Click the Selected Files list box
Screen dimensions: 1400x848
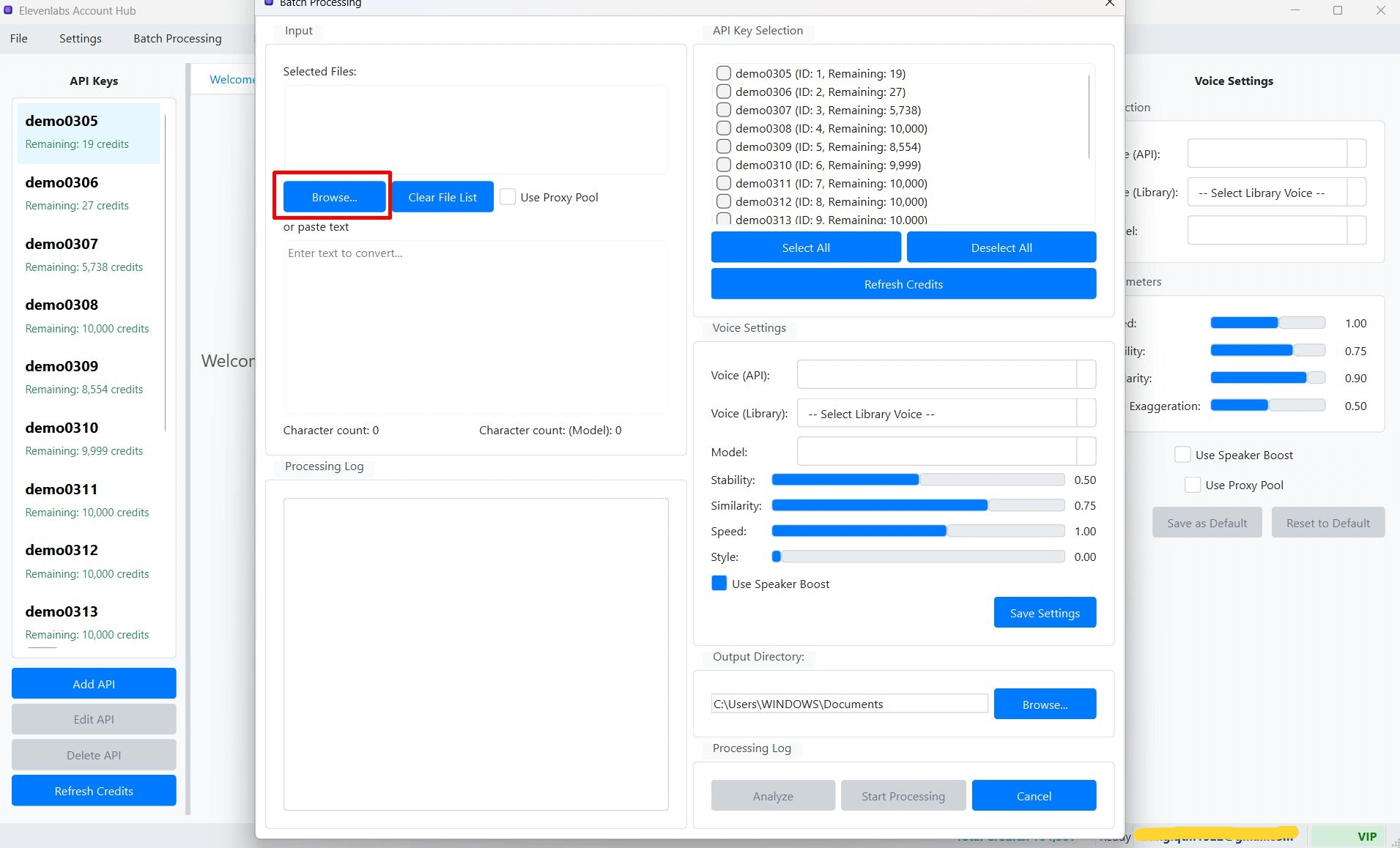pyautogui.click(x=475, y=130)
